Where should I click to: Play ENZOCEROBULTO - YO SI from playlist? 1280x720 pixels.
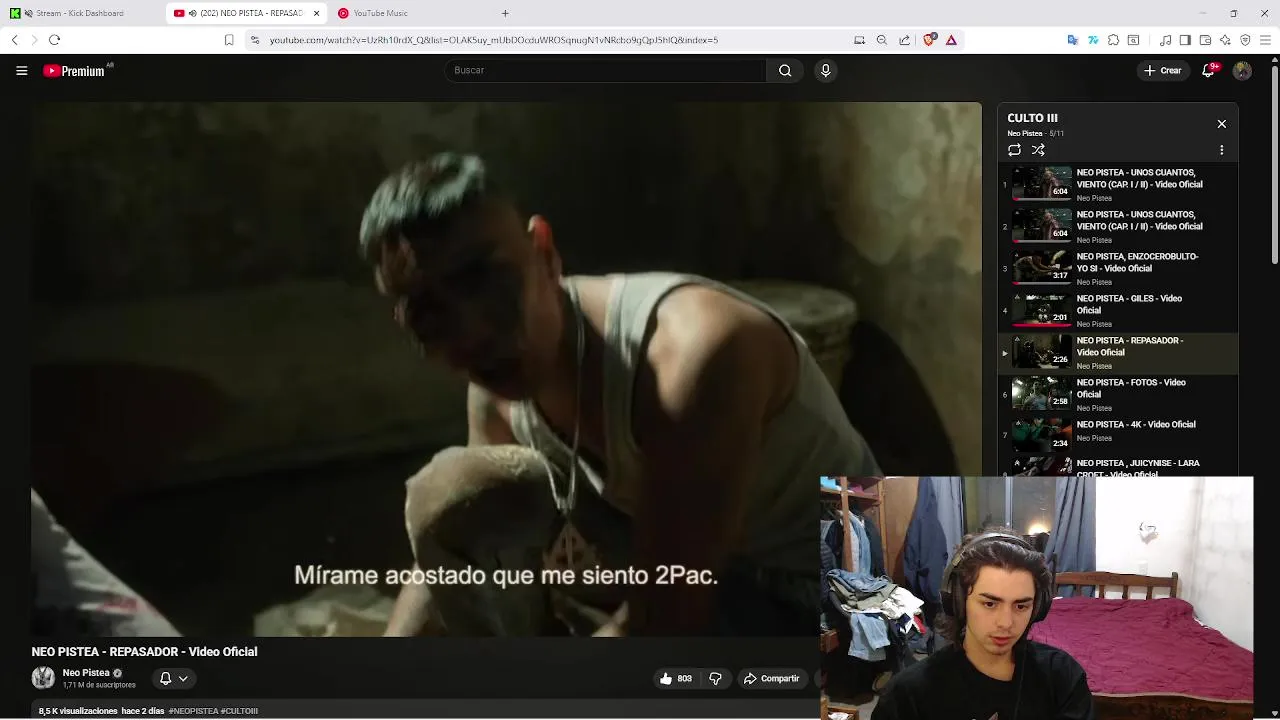(x=1118, y=268)
